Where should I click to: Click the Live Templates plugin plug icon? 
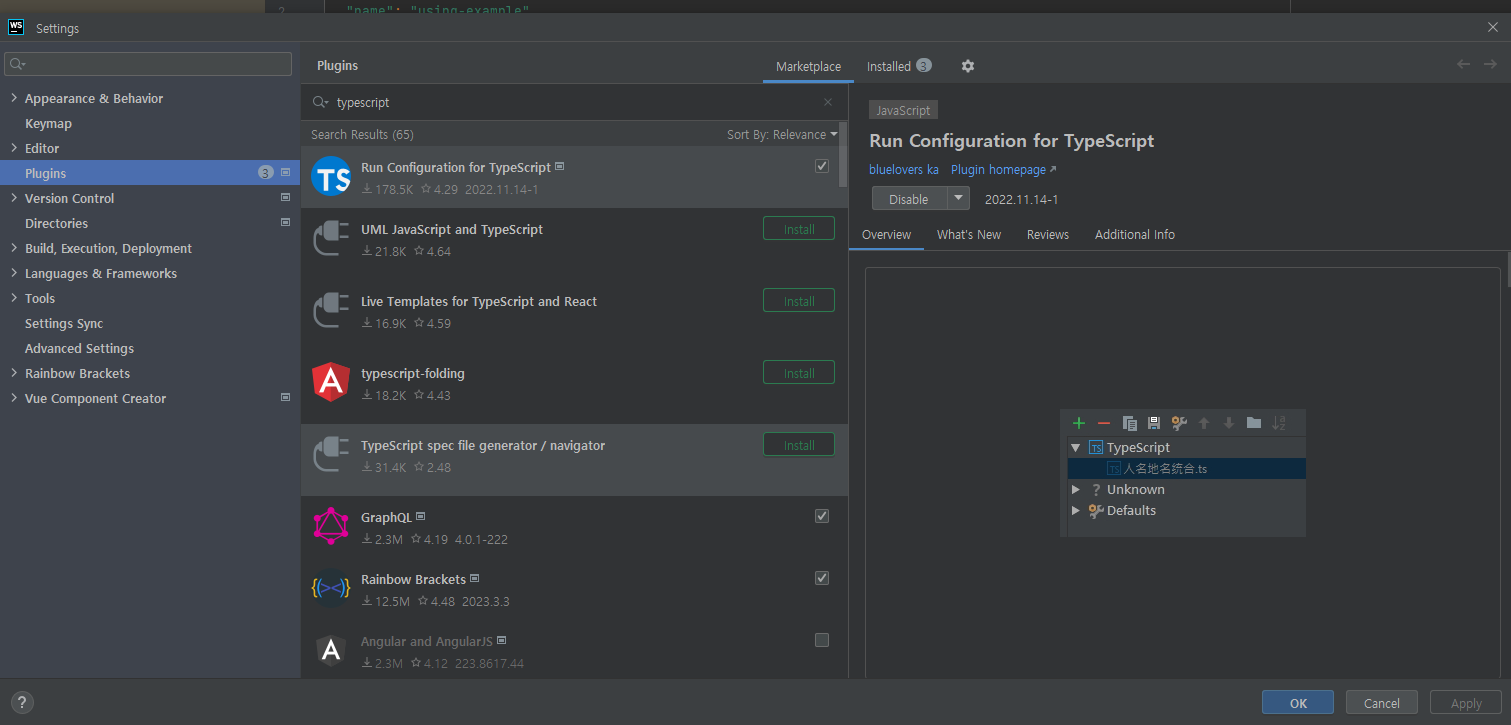(x=331, y=311)
